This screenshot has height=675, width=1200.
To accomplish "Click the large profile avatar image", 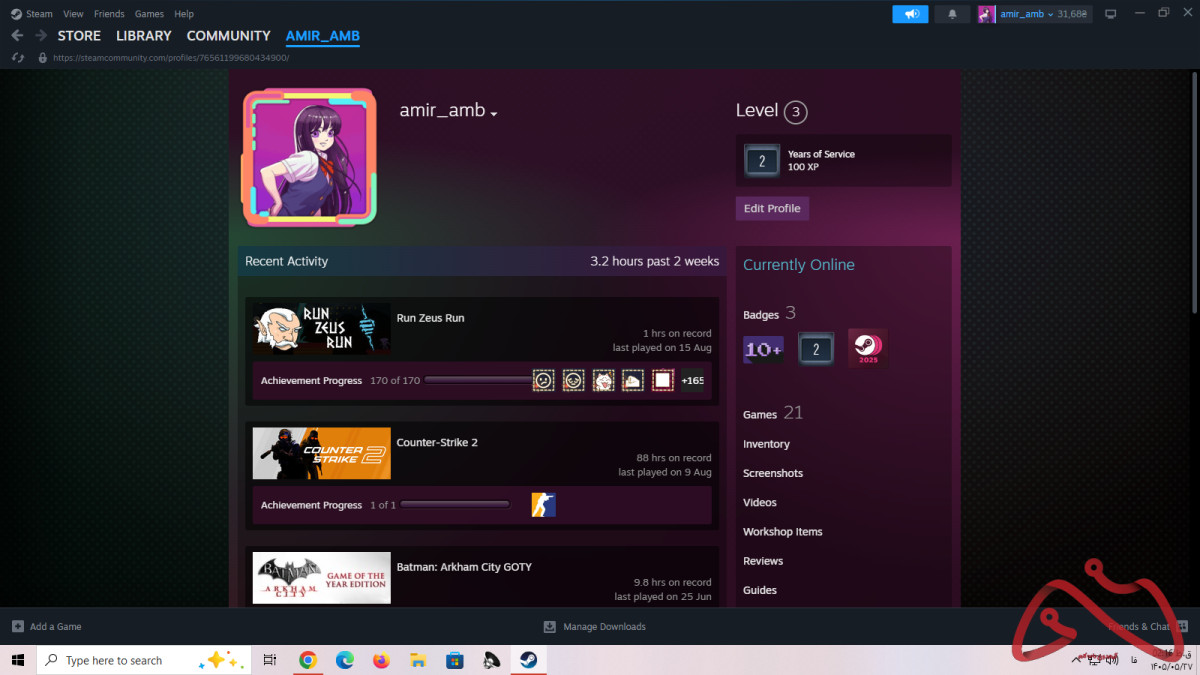I will point(309,157).
